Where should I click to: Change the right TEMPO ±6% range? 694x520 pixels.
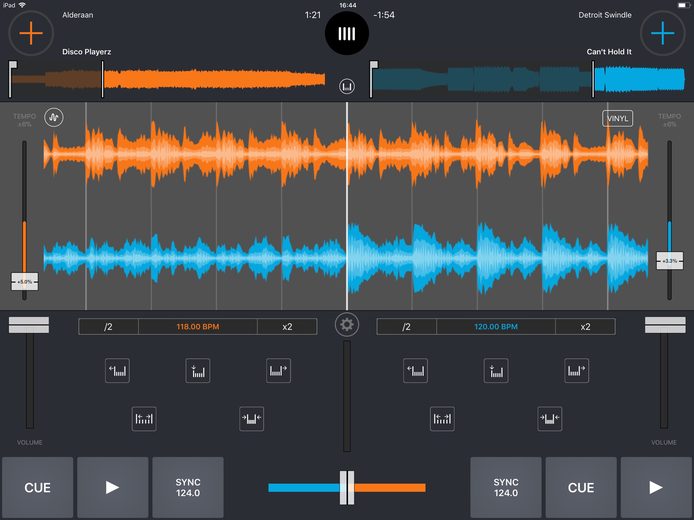[669, 120]
